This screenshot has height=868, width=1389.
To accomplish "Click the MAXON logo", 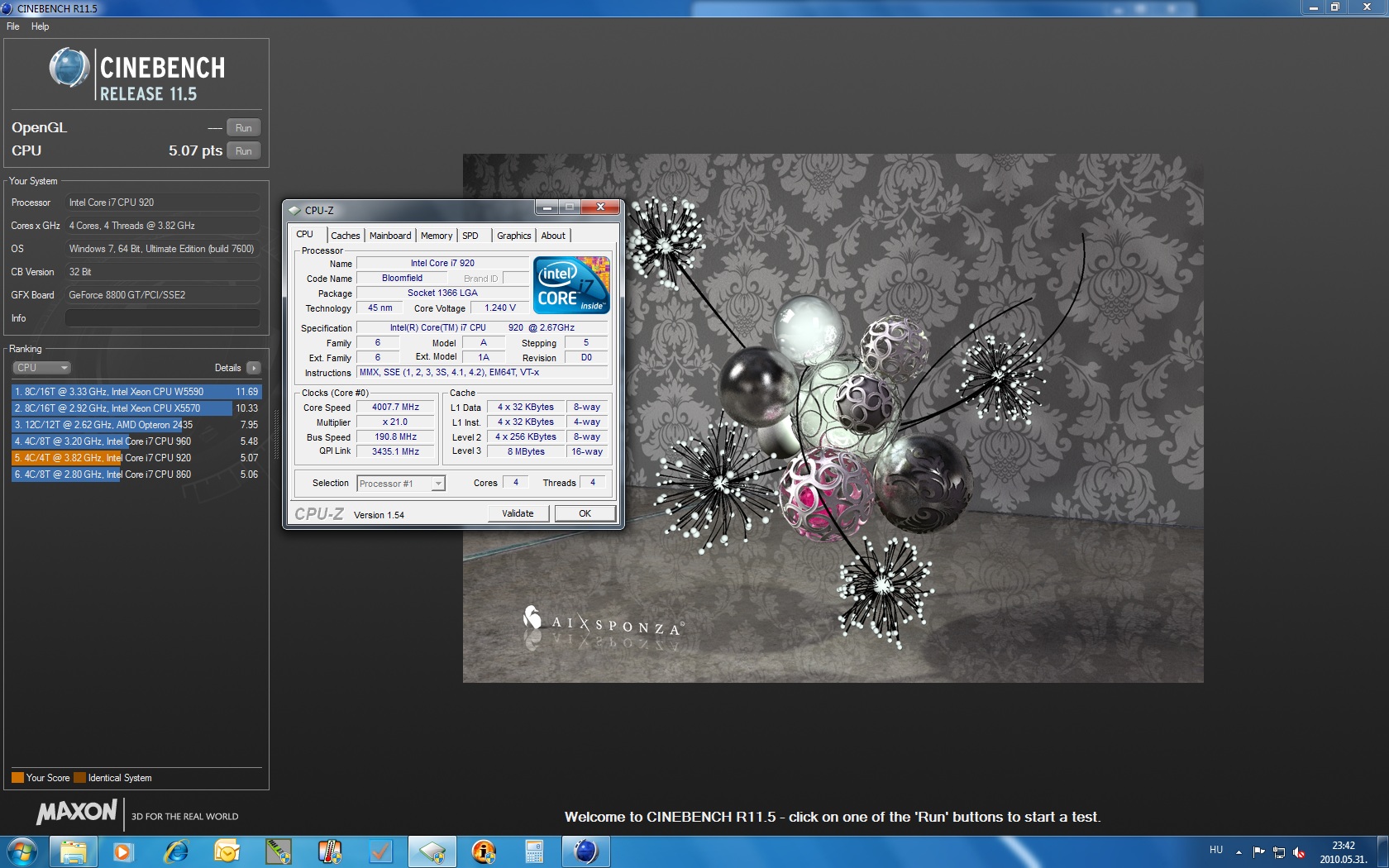I will 77,813.
